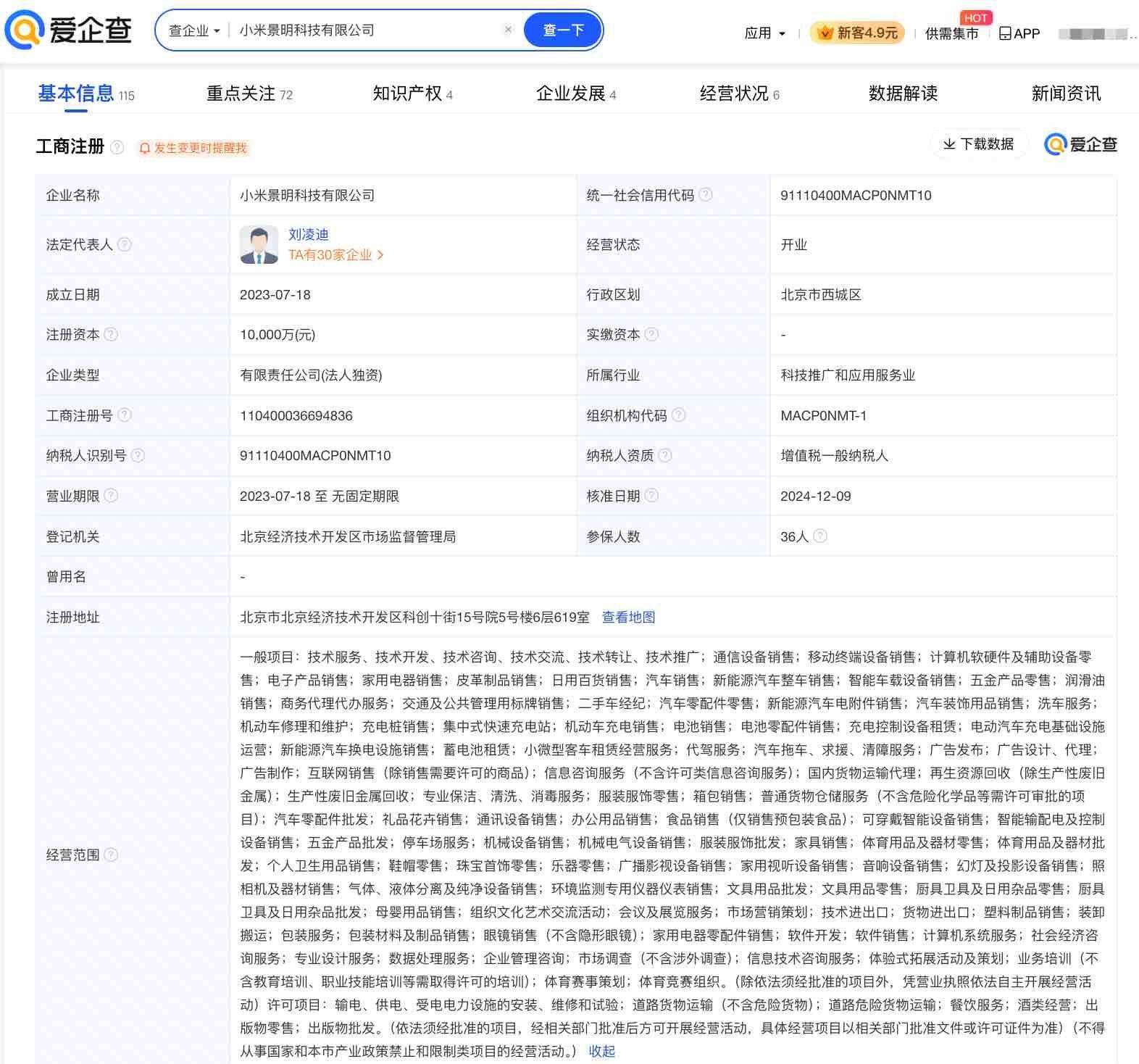Click help icon next to 工商注册 heading

coord(117,147)
